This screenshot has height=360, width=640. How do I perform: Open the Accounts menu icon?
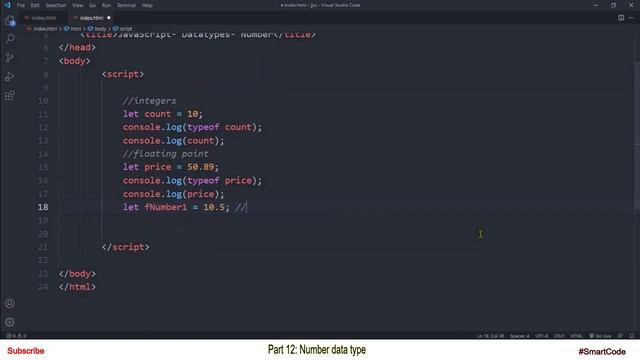(10, 303)
